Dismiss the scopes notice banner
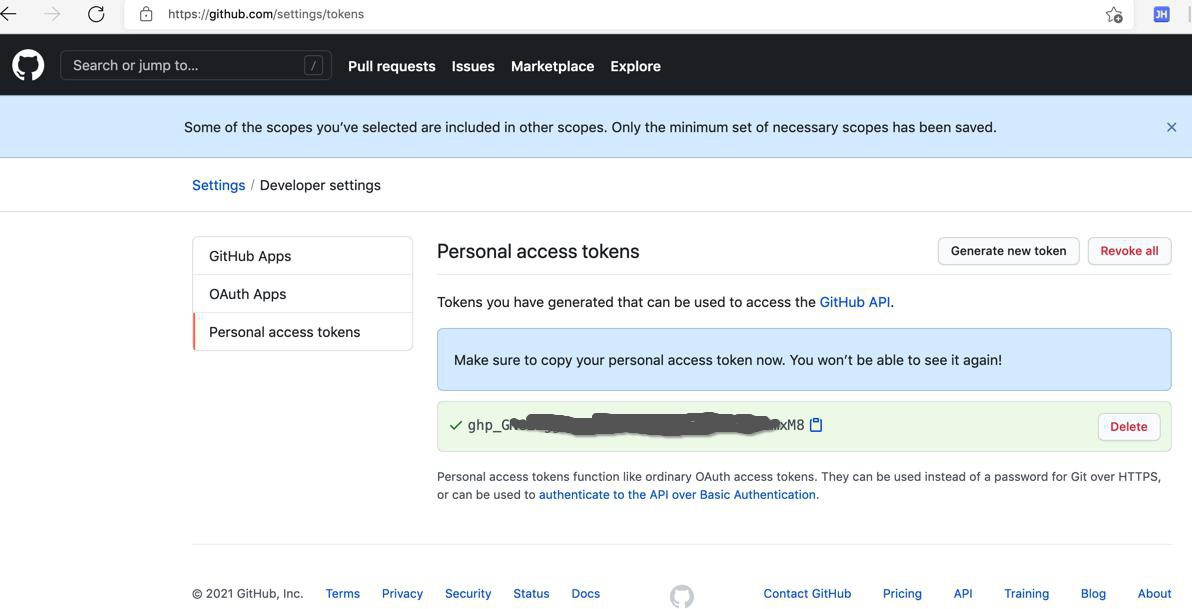 pos(1171,128)
